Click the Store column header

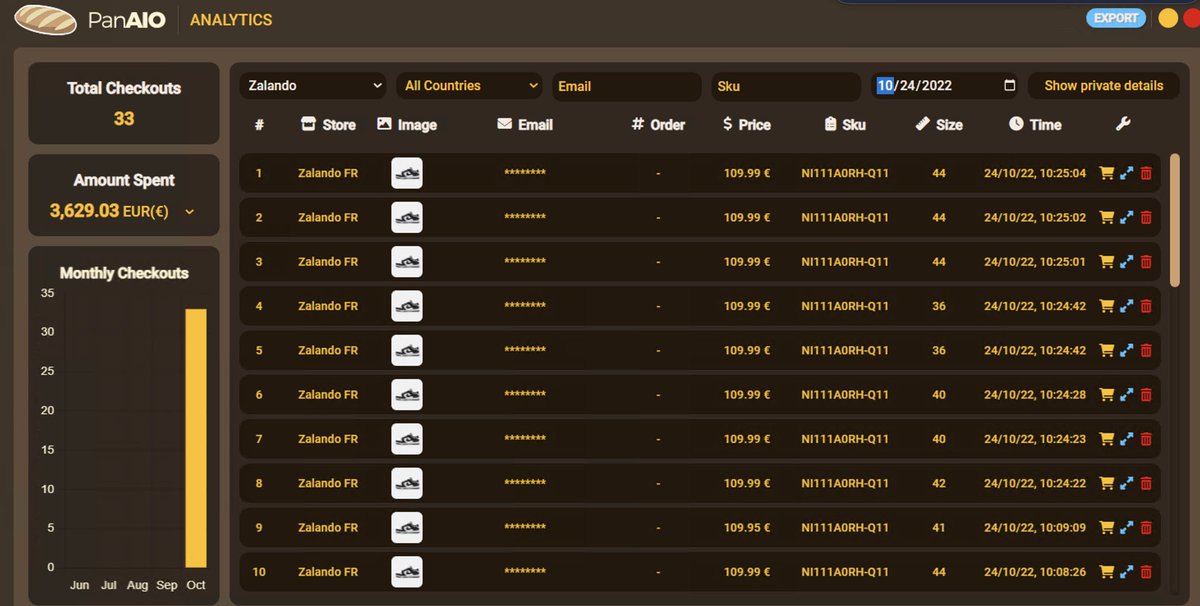pos(328,125)
